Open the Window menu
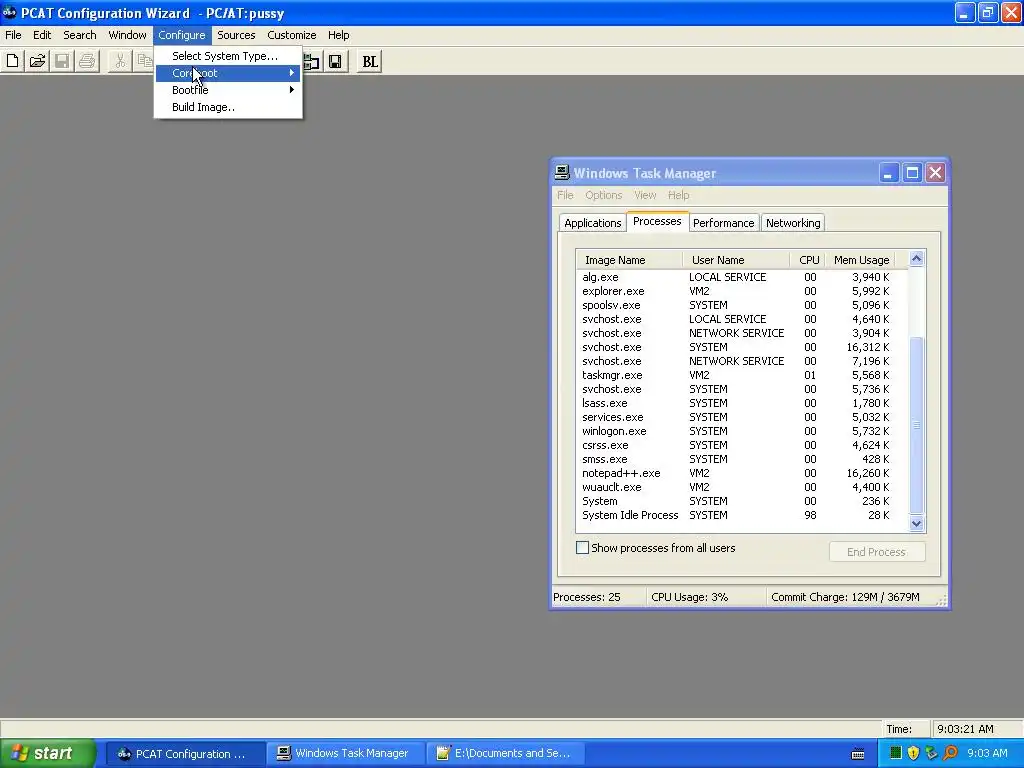The height and width of the screenshot is (768, 1024). (x=127, y=35)
